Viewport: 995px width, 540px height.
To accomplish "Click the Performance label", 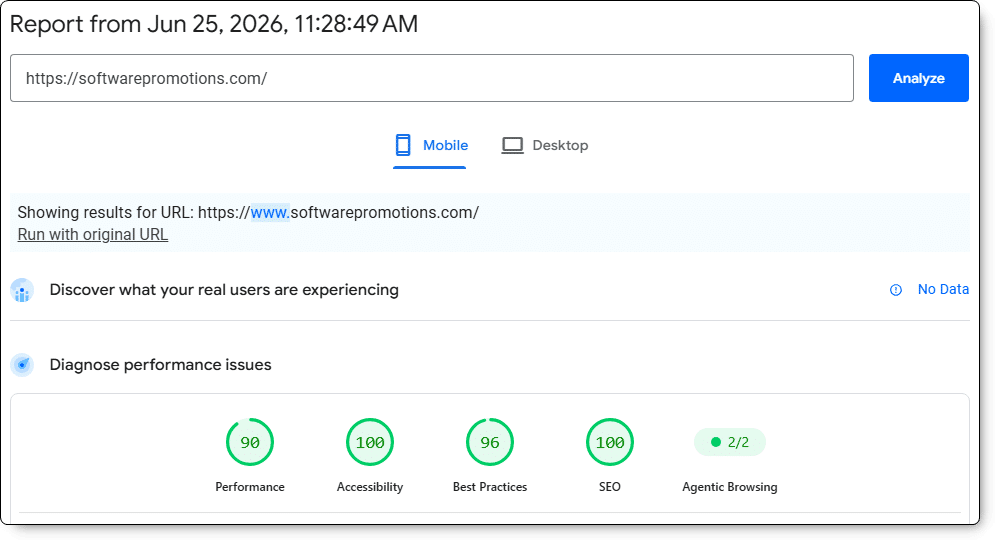I will coord(250,487).
